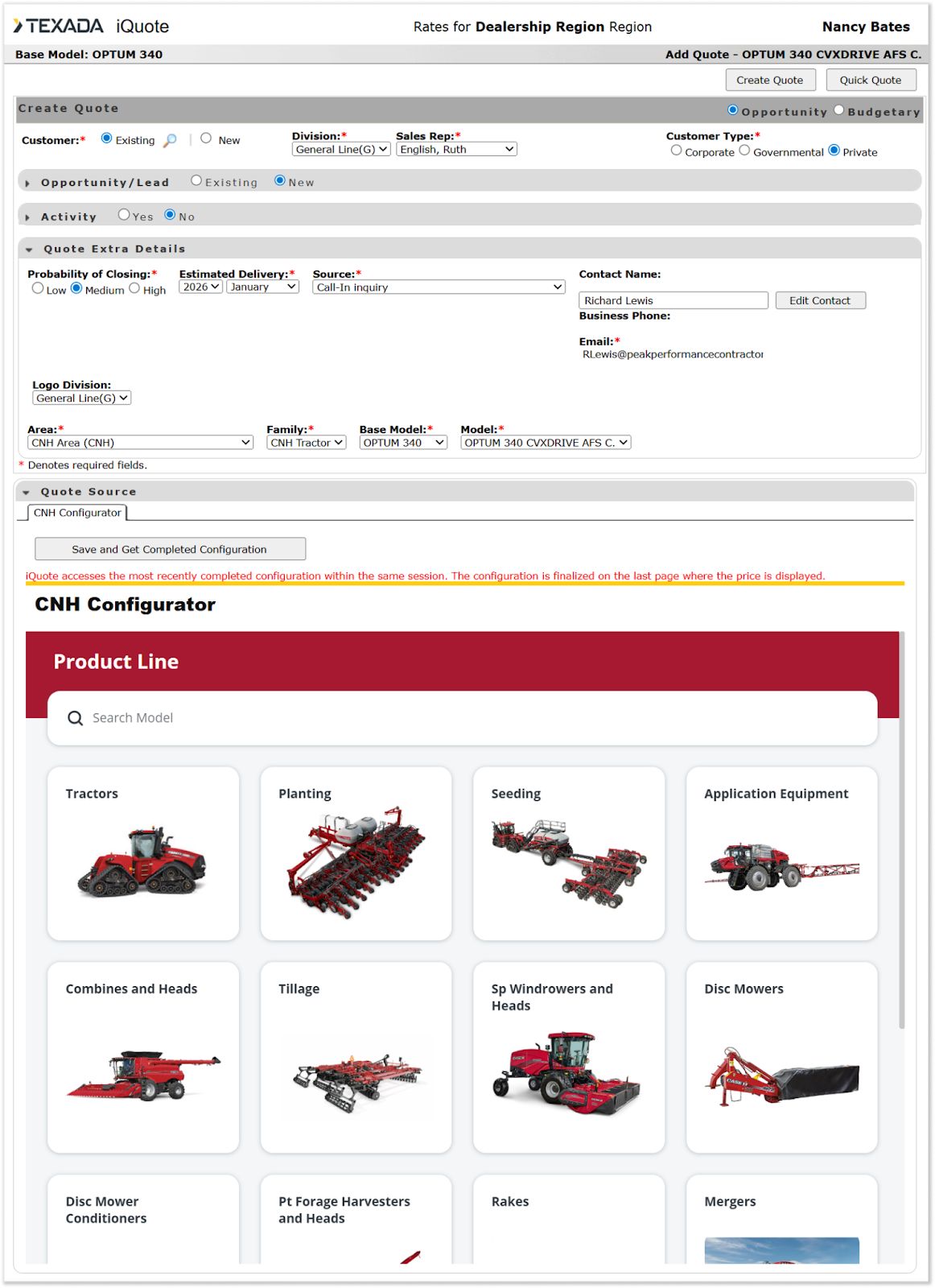
Task: Switch to the CNH Configurator tab
Action: point(77,513)
